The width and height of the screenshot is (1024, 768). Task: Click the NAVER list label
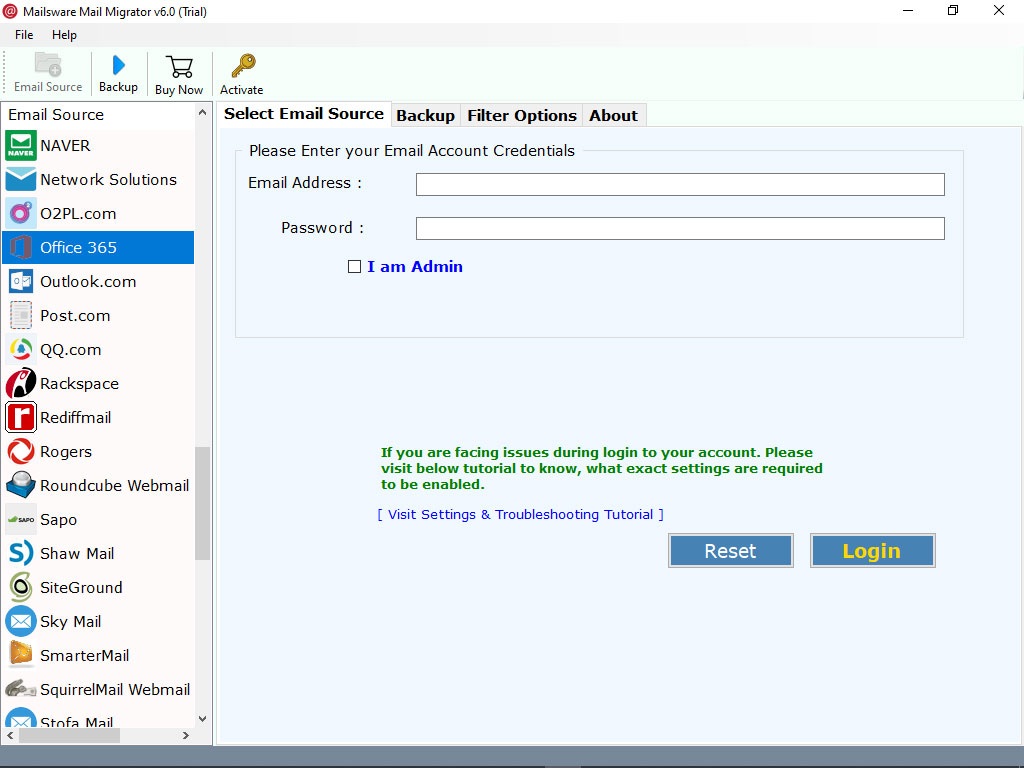[x=65, y=146]
